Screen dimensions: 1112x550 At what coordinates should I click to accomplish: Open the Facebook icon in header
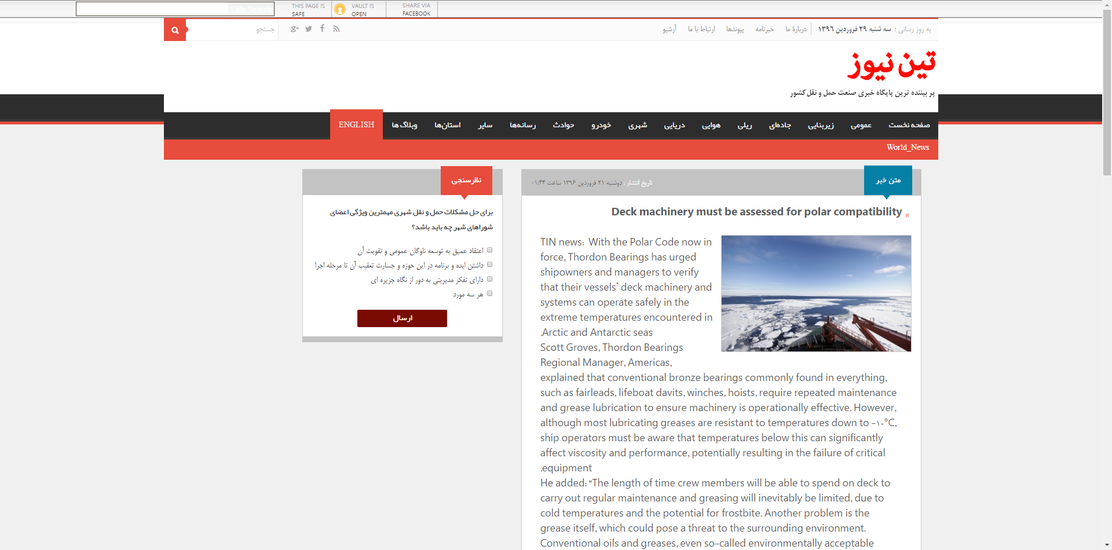tap(322, 28)
